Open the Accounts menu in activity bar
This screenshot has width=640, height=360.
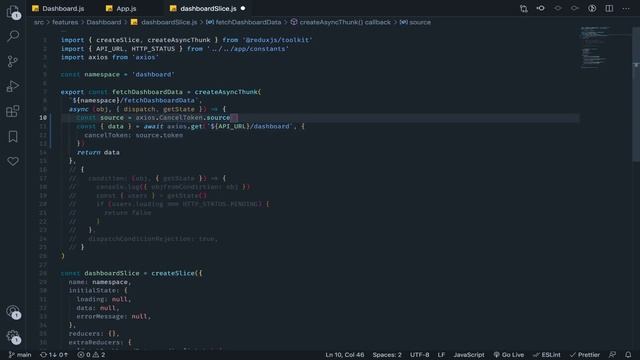pyautogui.click(x=13, y=312)
